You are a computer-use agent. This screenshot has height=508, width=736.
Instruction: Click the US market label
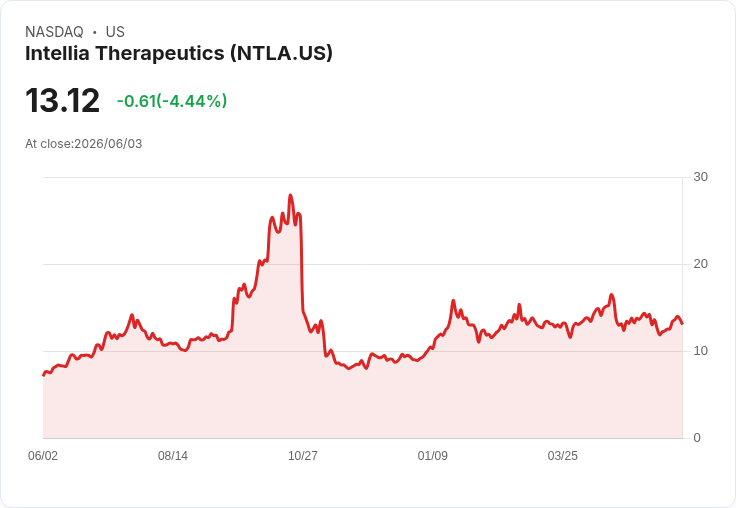(115, 32)
